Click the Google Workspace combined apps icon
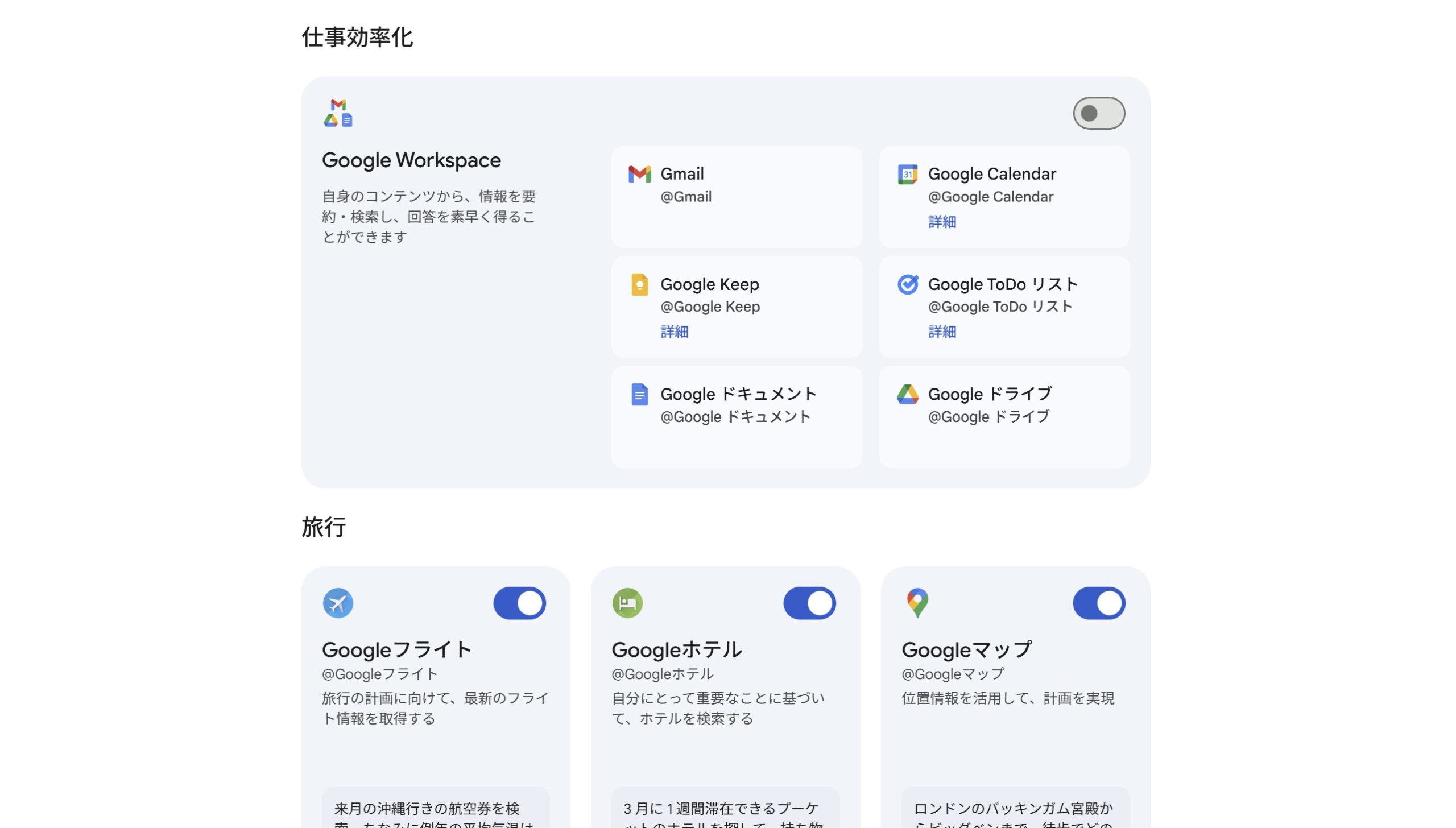 coord(338,113)
